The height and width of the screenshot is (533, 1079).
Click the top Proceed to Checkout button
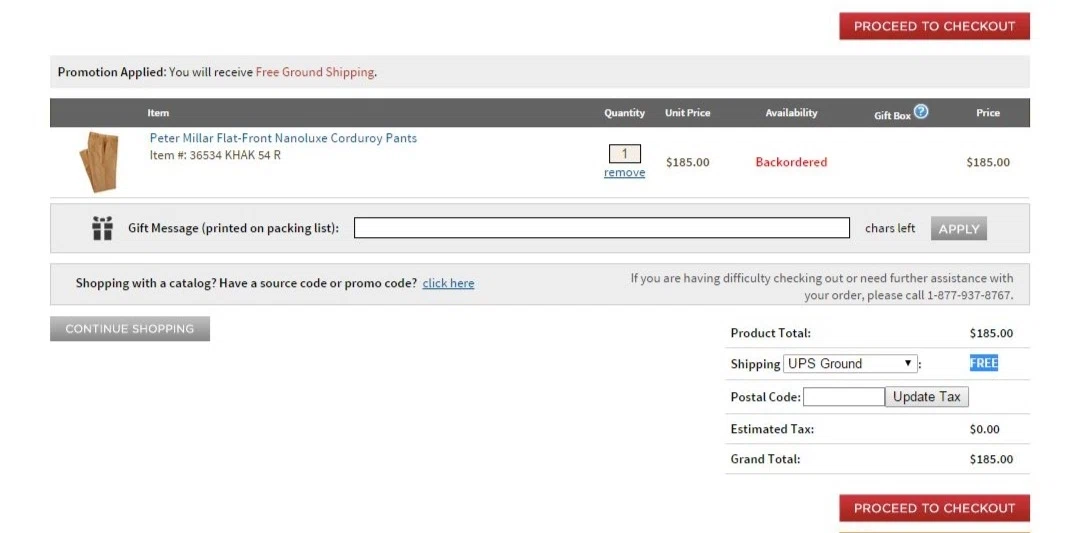(x=934, y=26)
